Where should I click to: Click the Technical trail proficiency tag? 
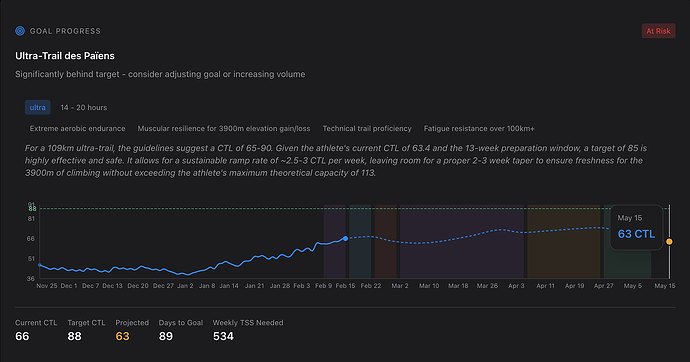coord(367,128)
